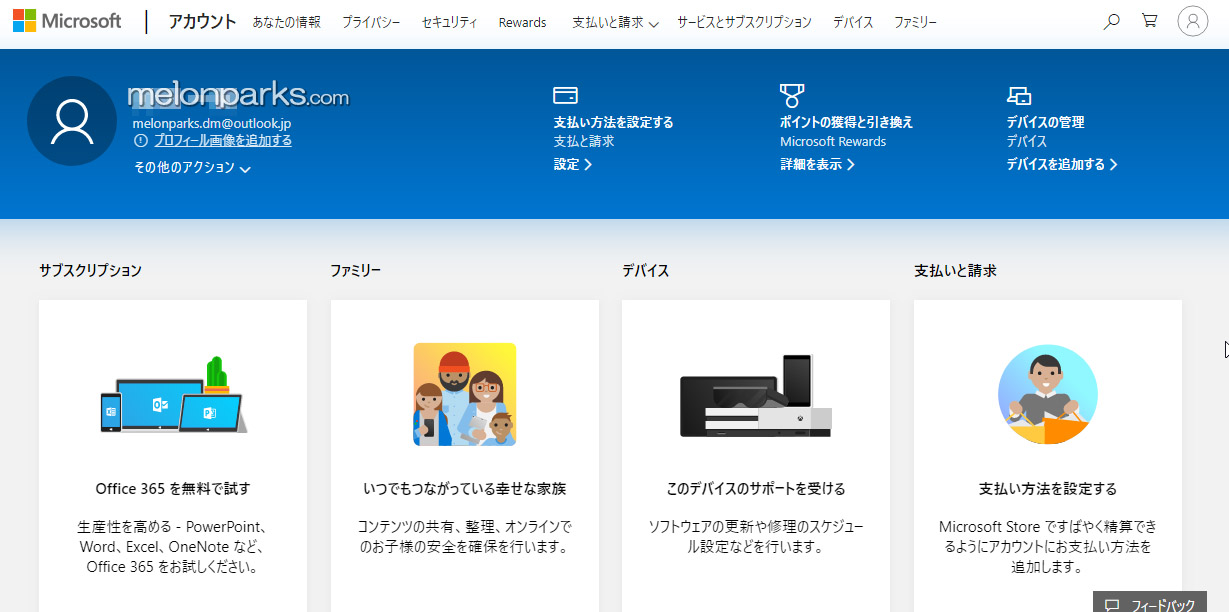Click いつでもつながっている幸せな家族 card title
The height and width of the screenshot is (612, 1229).
click(x=465, y=489)
